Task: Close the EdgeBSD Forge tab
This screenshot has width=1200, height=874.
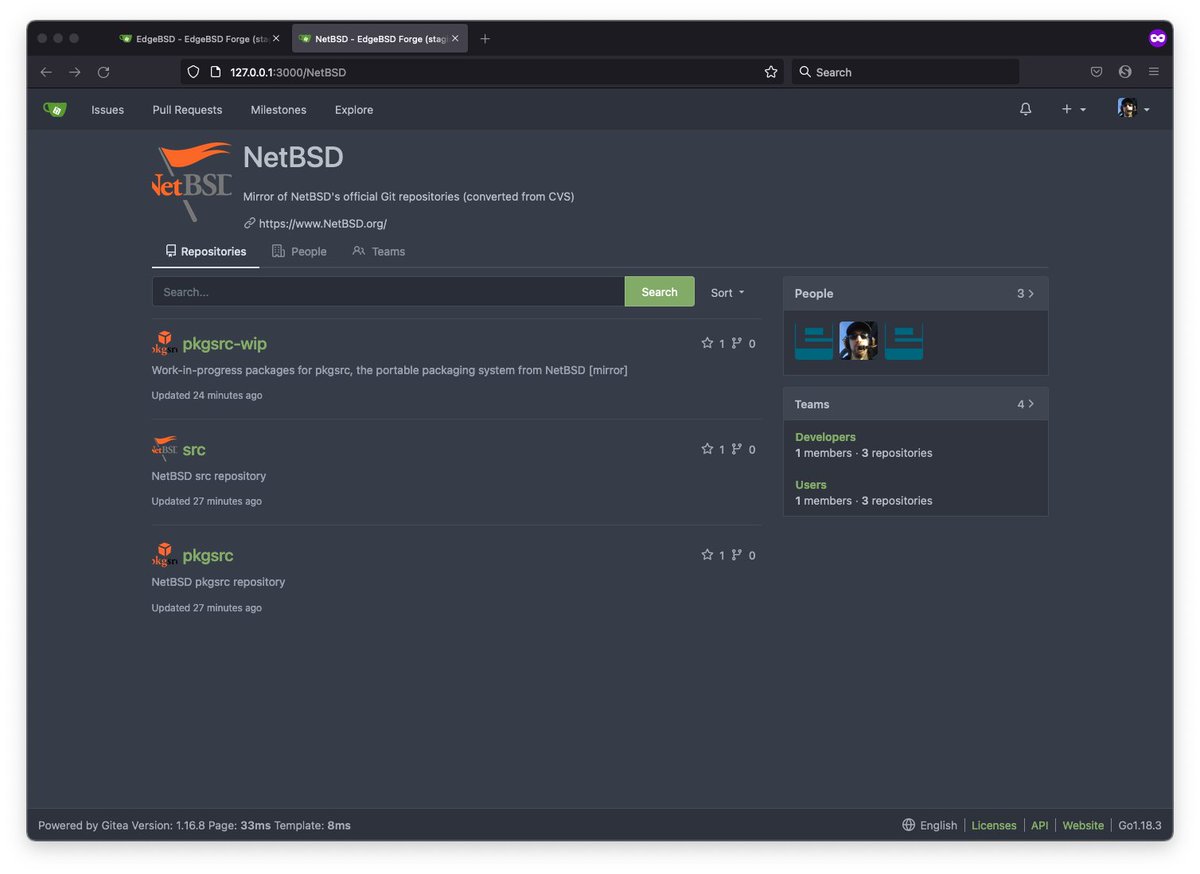Action: [277, 39]
